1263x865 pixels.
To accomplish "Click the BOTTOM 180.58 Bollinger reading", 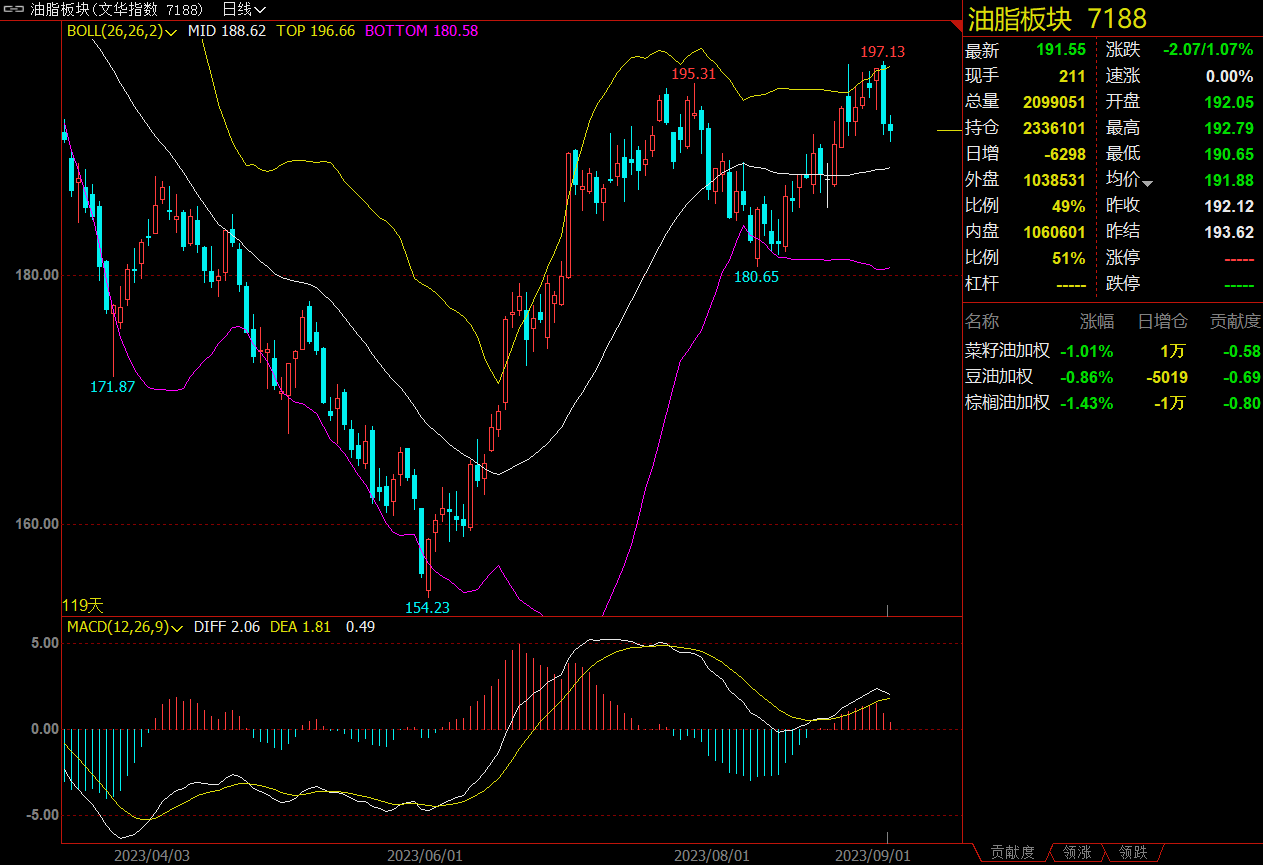I will [422, 31].
